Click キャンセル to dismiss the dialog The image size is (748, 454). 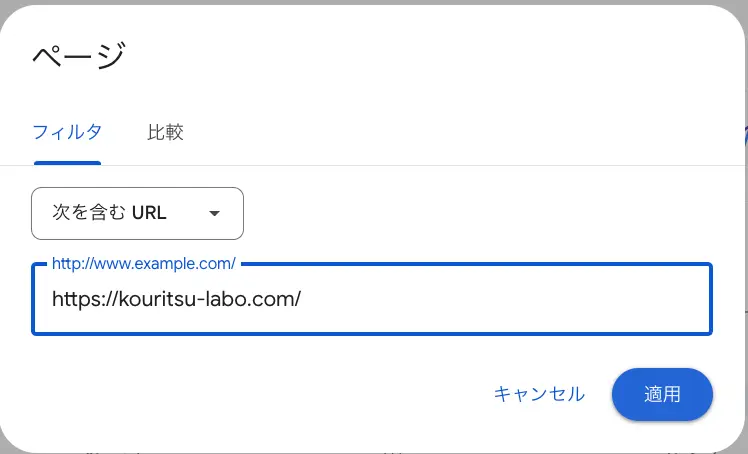(x=539, y=394)
